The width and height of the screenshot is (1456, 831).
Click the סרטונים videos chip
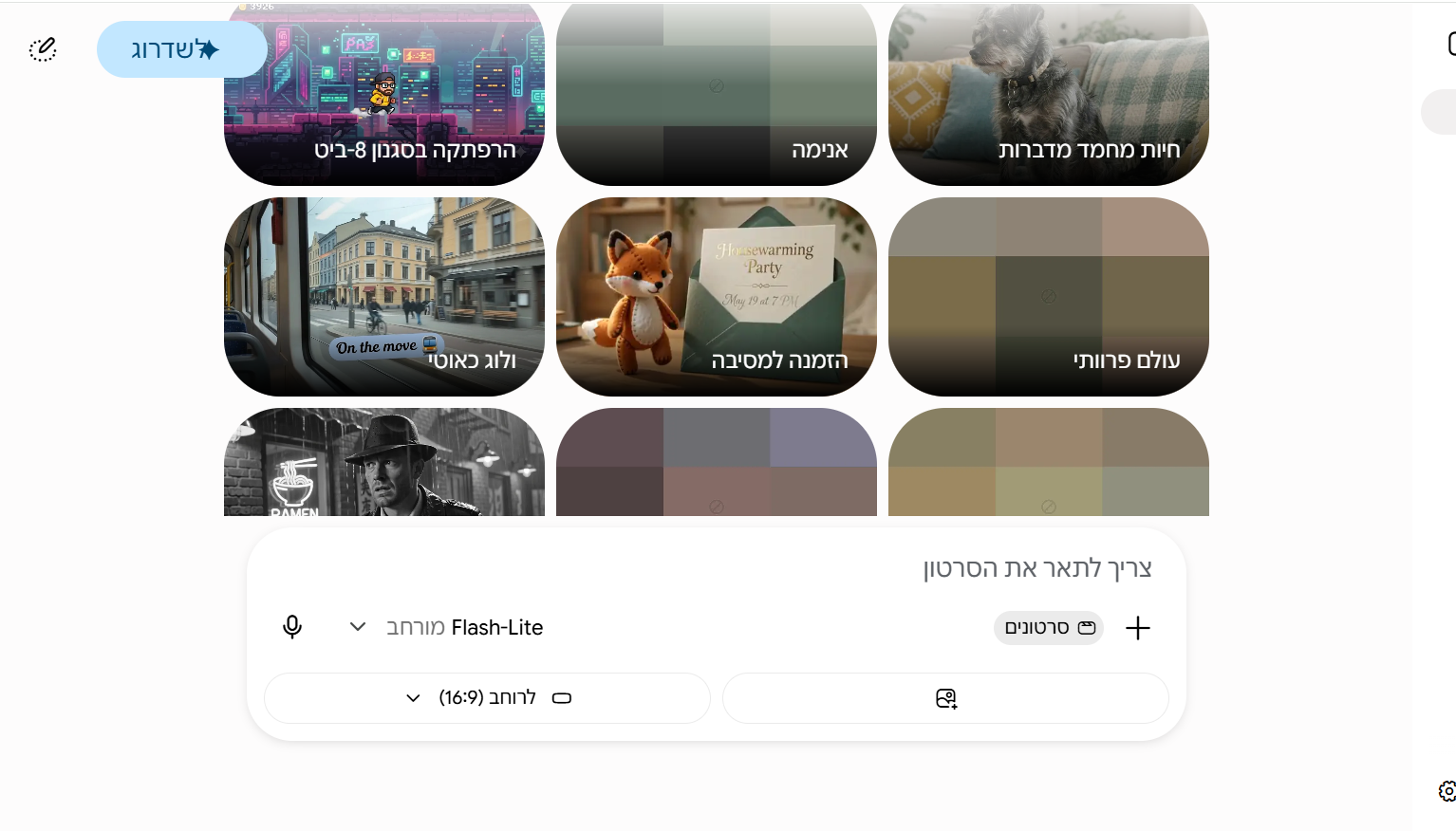coord(1049,627)
